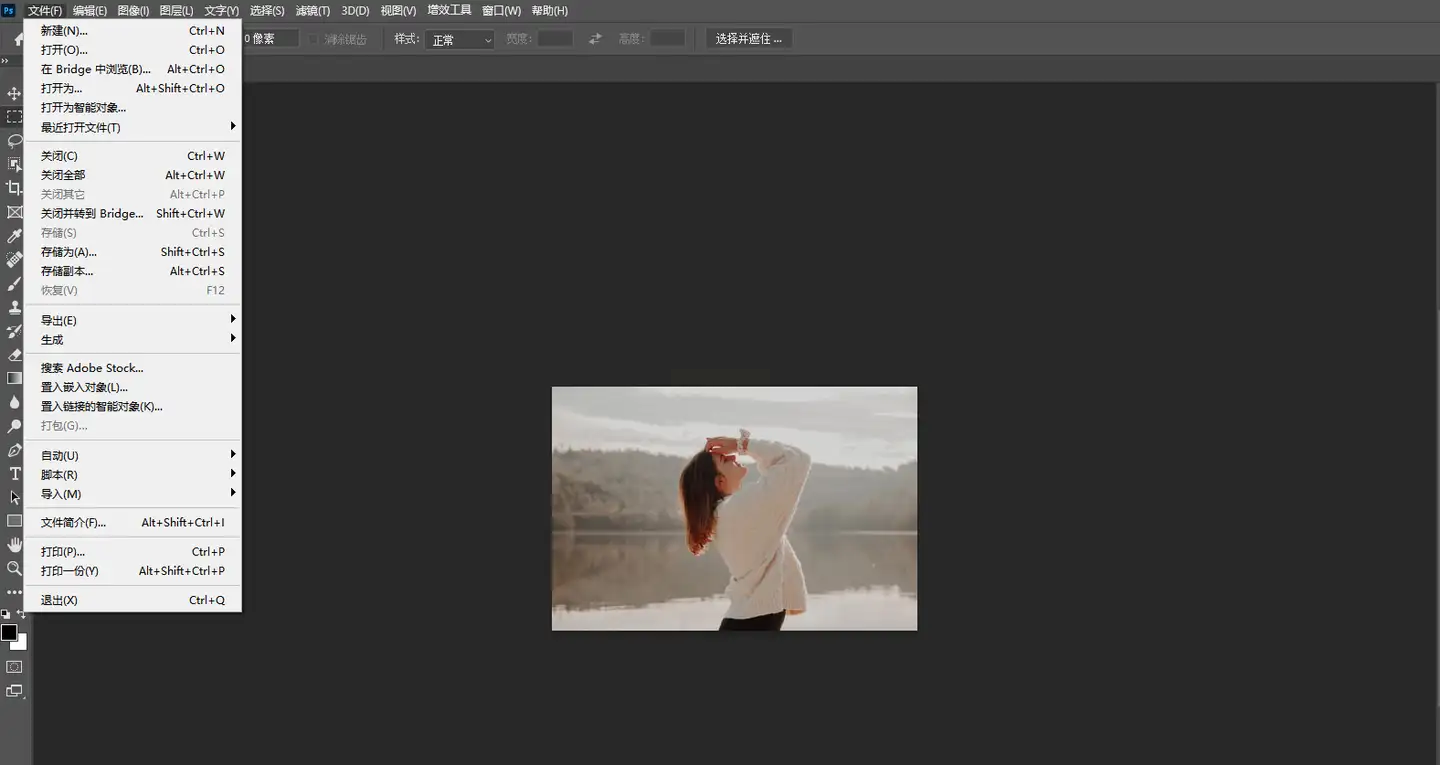The height and width of the screenshot is (765, 1440).
Task: Toggle Quick Mask mode icon
Action: 14,666
